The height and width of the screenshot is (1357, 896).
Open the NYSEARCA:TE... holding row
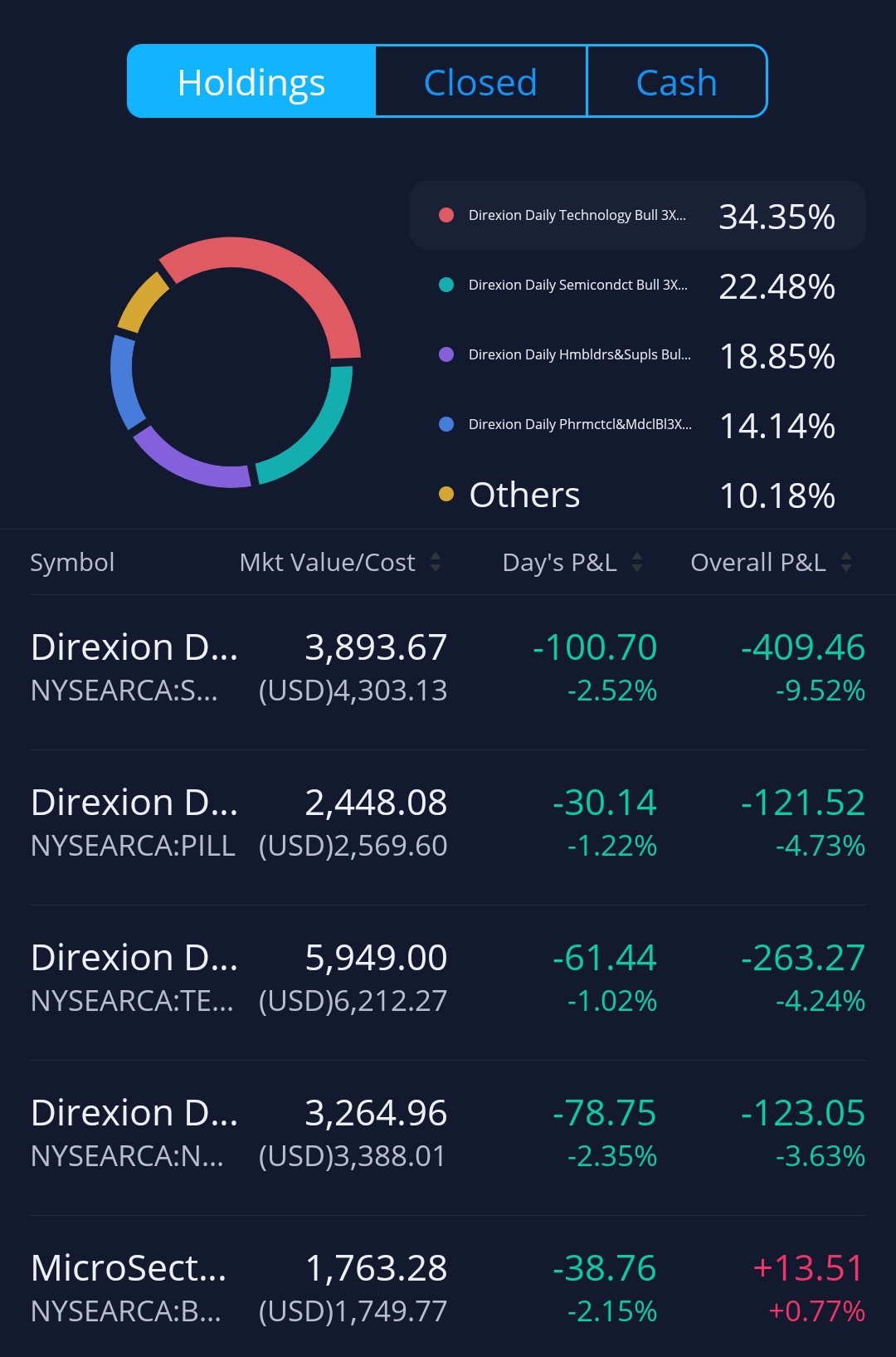448,983
